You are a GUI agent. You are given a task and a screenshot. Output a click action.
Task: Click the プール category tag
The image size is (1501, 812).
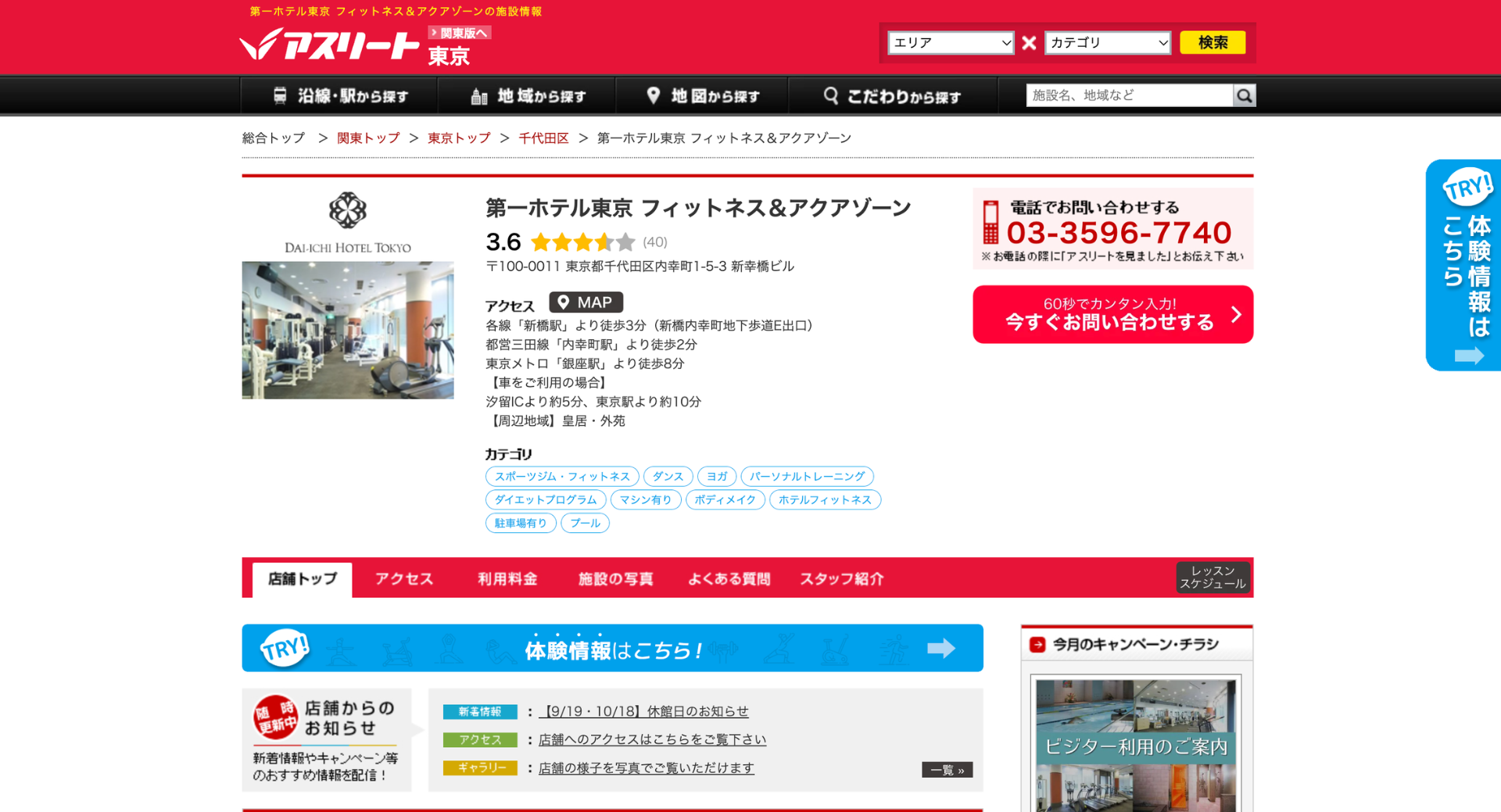(x=585, y=523)
